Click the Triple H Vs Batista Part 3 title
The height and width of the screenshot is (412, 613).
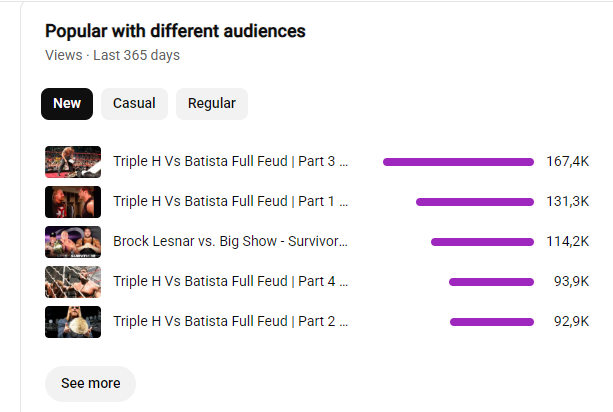pyautogui.click(x=230, y=161)
